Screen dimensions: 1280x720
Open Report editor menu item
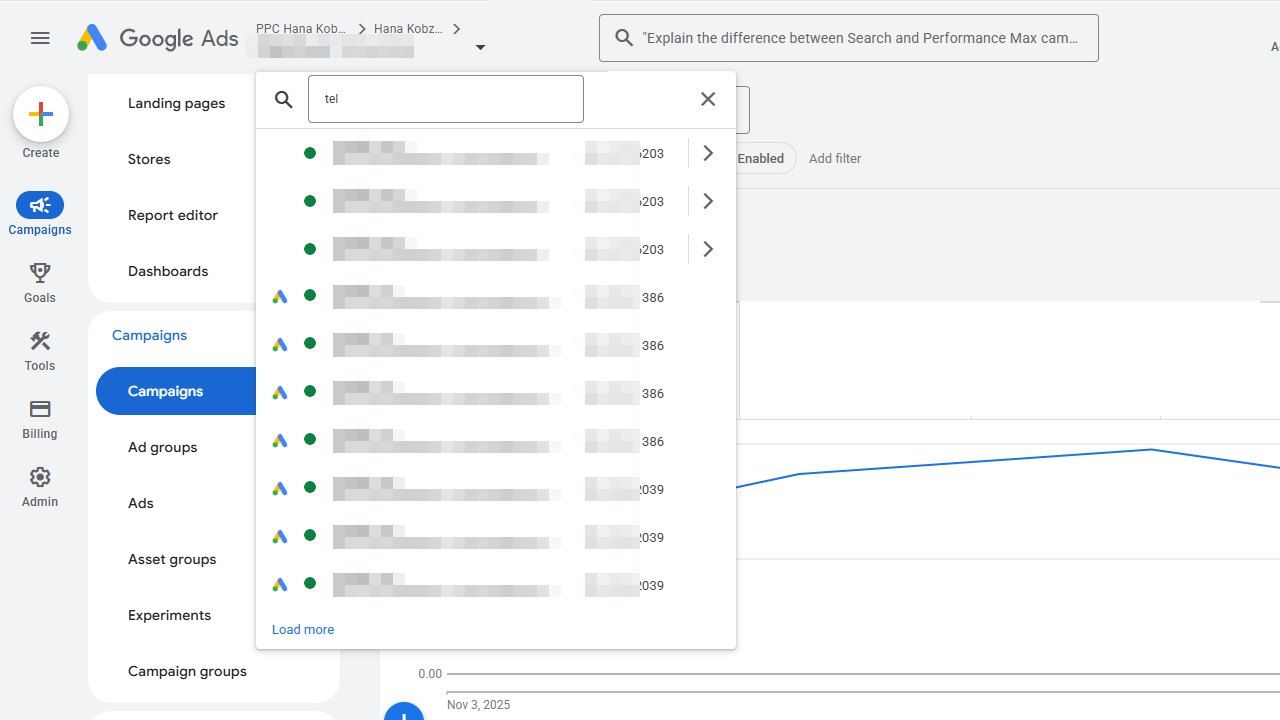click(173, 215)
